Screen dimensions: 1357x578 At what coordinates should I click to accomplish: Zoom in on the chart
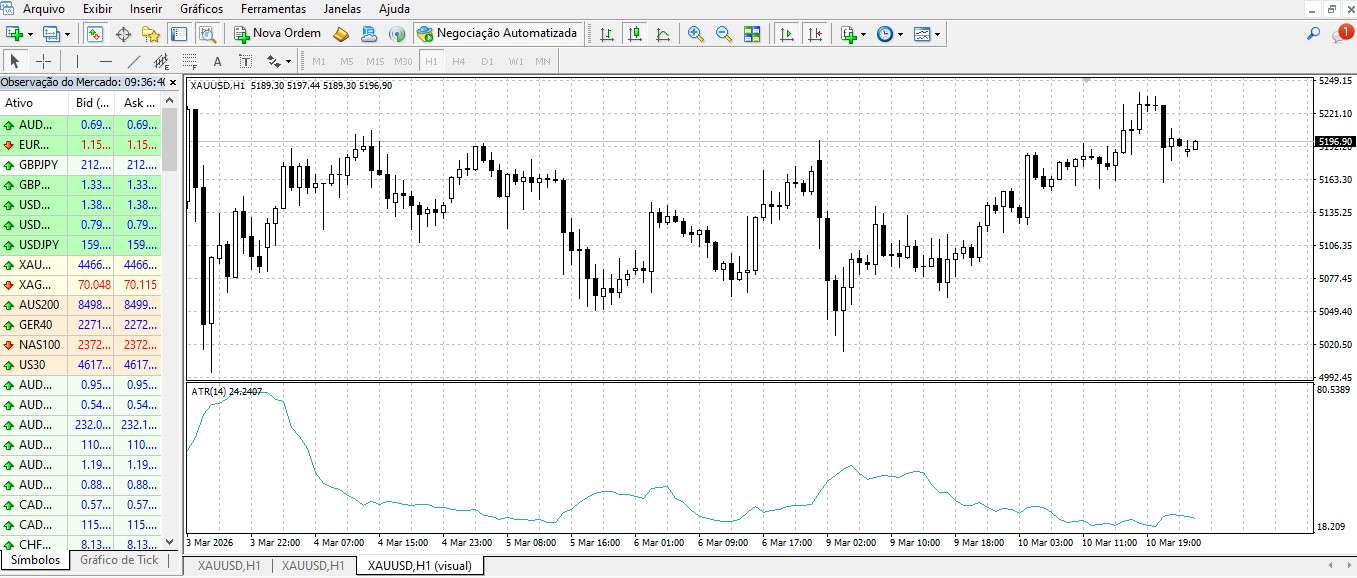click(x=695, y=33)
